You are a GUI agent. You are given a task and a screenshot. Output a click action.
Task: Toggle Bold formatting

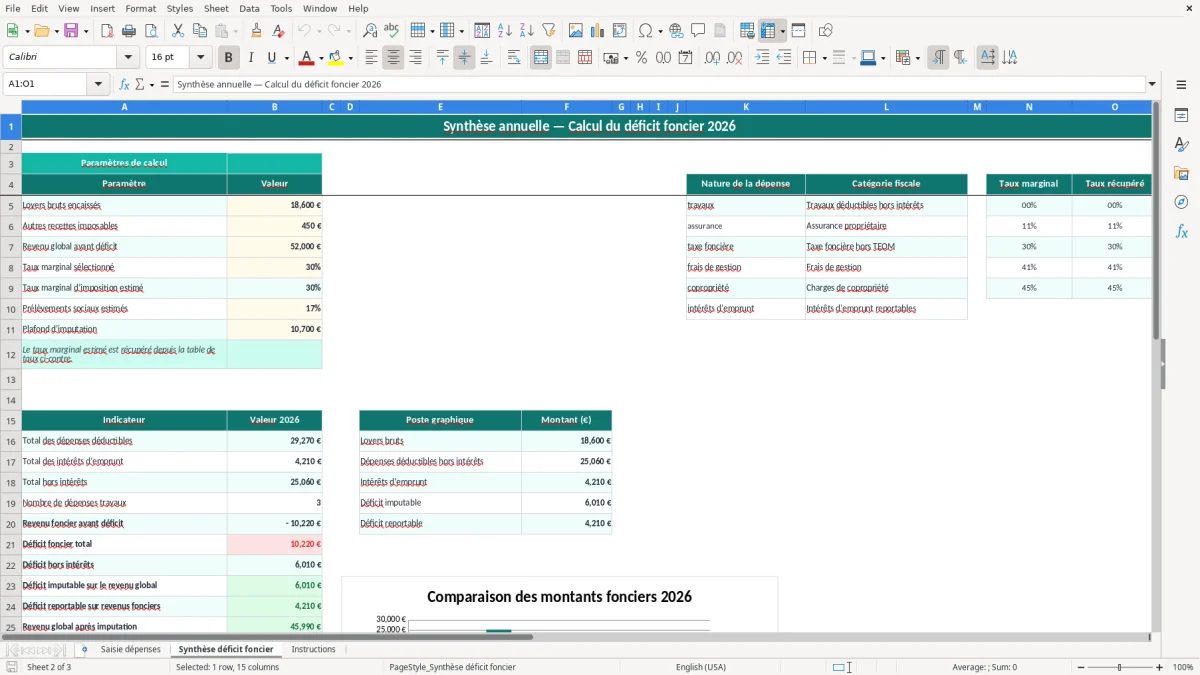pyautogui.click(x=229, y=58)
